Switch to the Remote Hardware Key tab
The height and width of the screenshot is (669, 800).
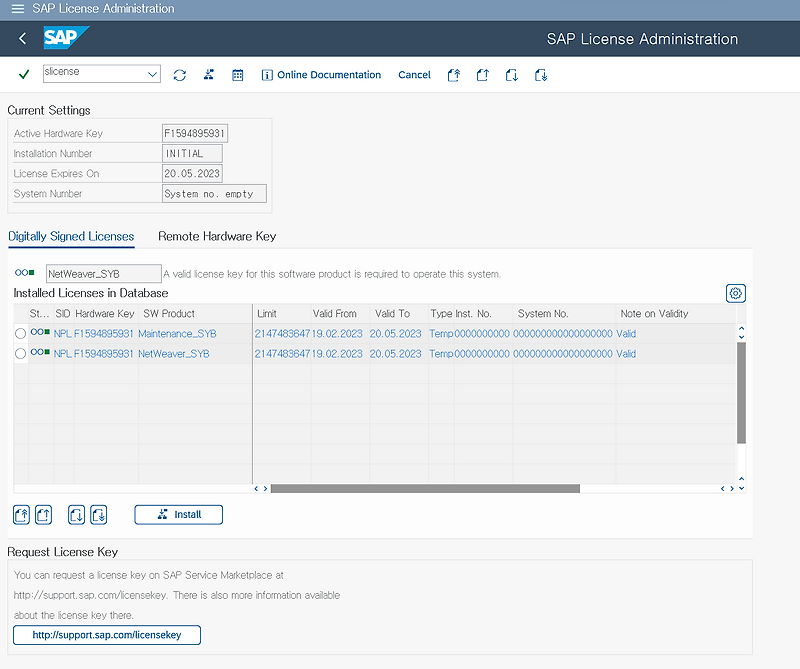[216, 237]
